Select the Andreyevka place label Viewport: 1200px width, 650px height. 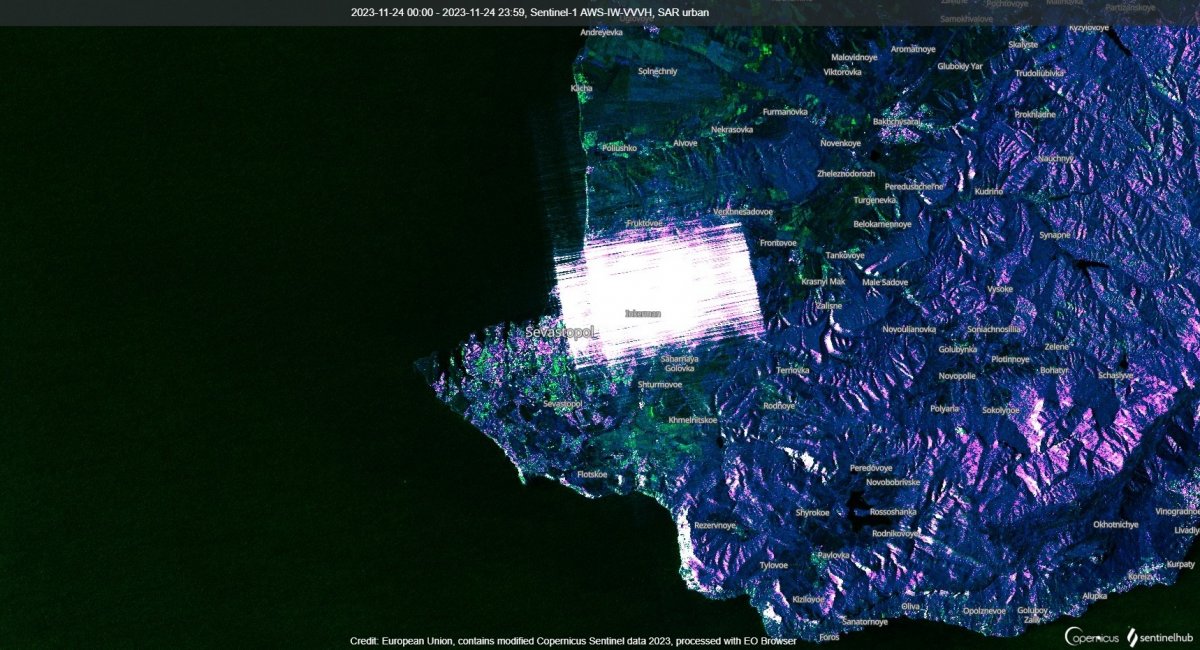(x=601, y=32)
